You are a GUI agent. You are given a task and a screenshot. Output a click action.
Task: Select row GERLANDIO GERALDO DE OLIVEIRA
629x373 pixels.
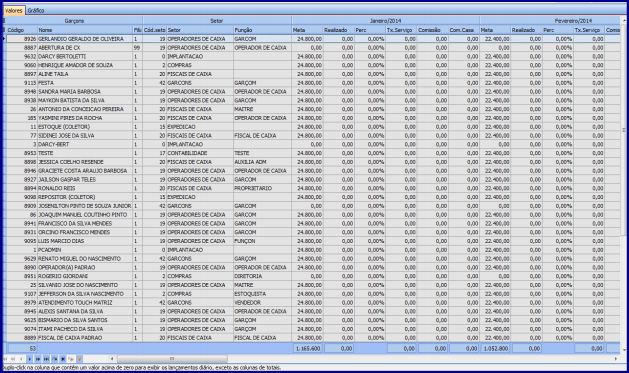[313, 39]
